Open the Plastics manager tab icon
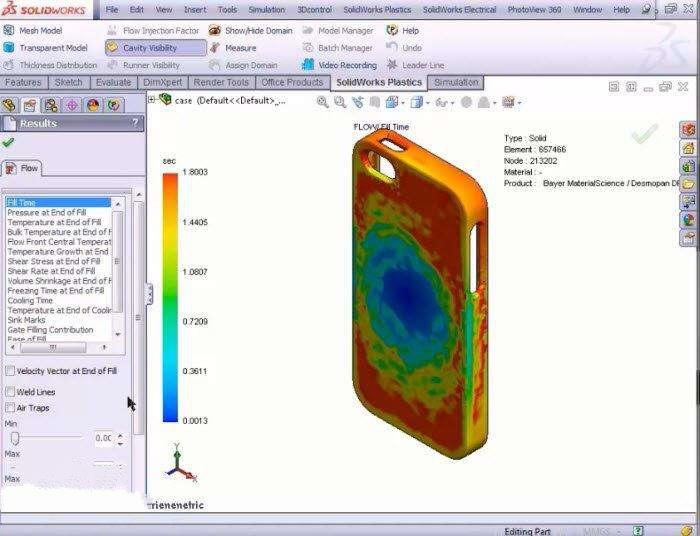Viewport: 700px width, 536px height. point(114,105)
